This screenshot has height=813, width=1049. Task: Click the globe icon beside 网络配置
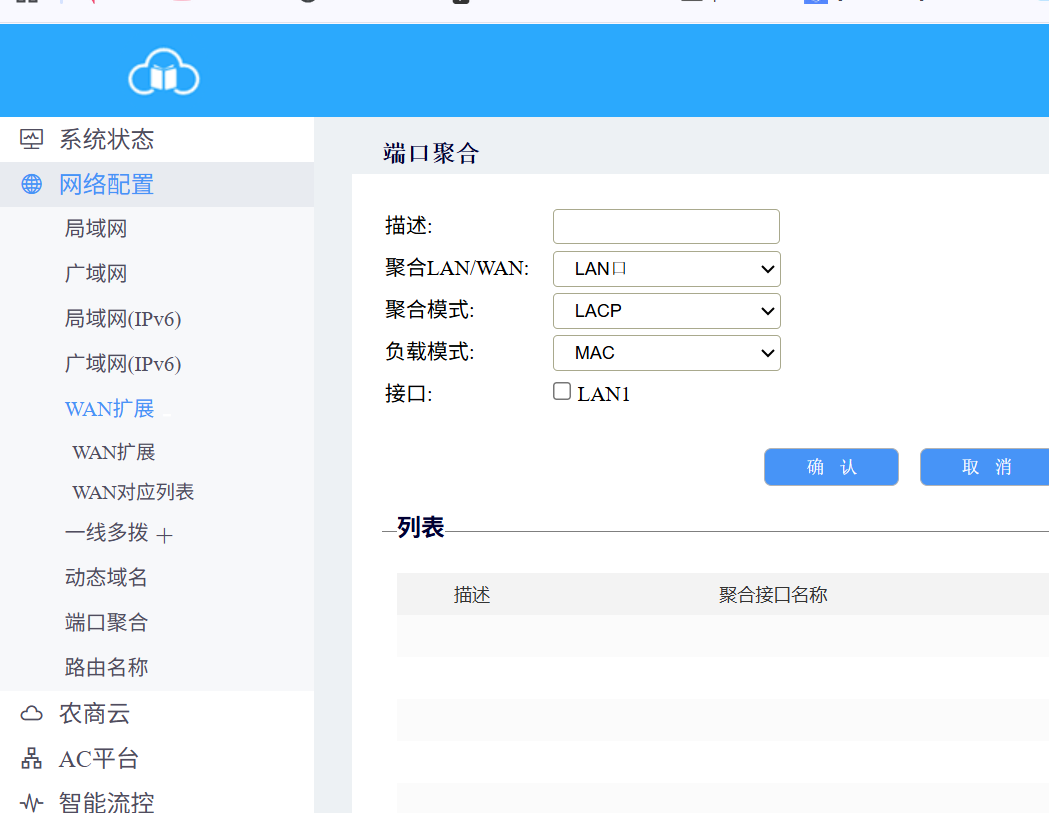click(32, 184)
